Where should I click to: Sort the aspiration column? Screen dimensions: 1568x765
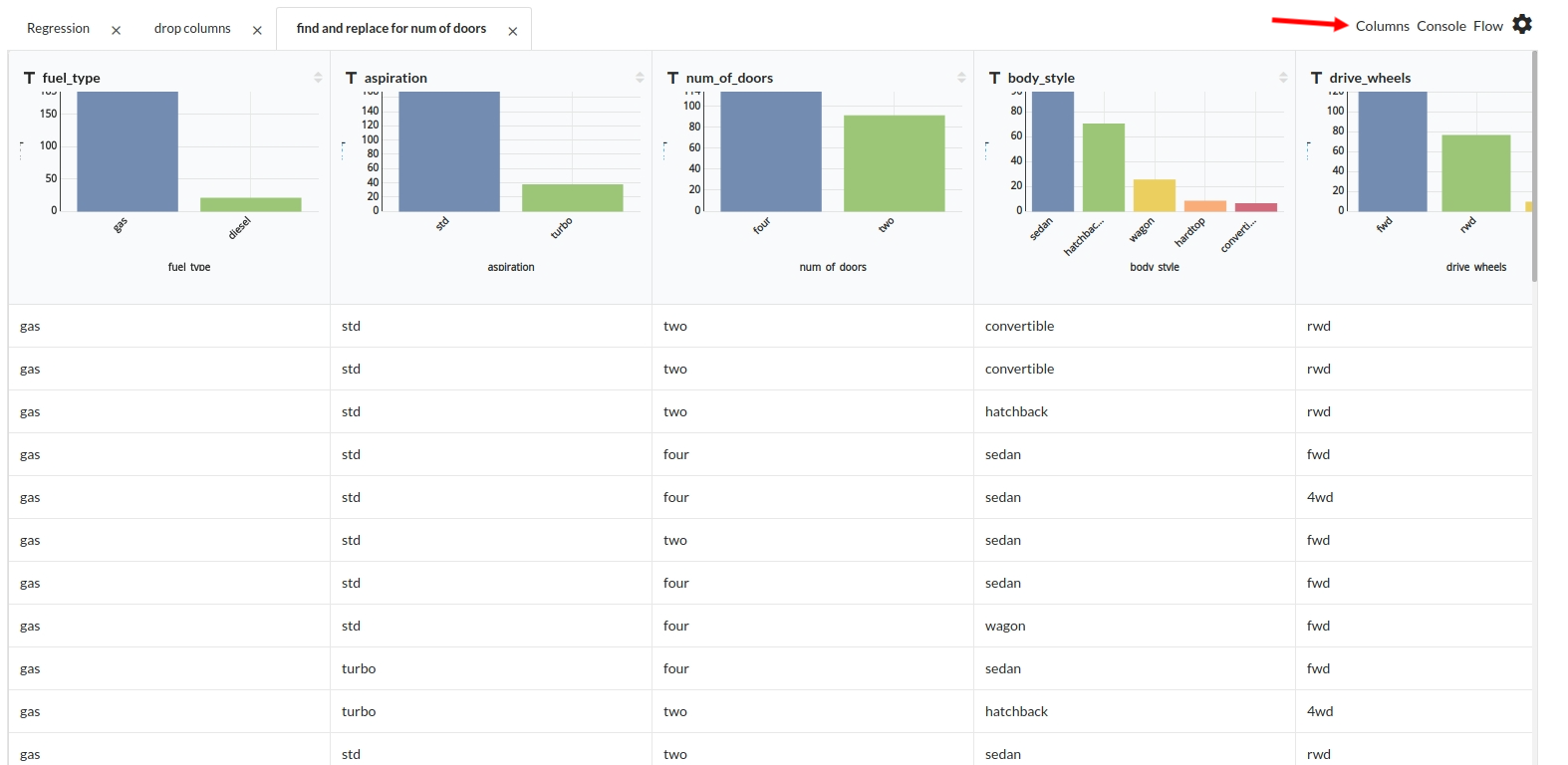(640, 78)
